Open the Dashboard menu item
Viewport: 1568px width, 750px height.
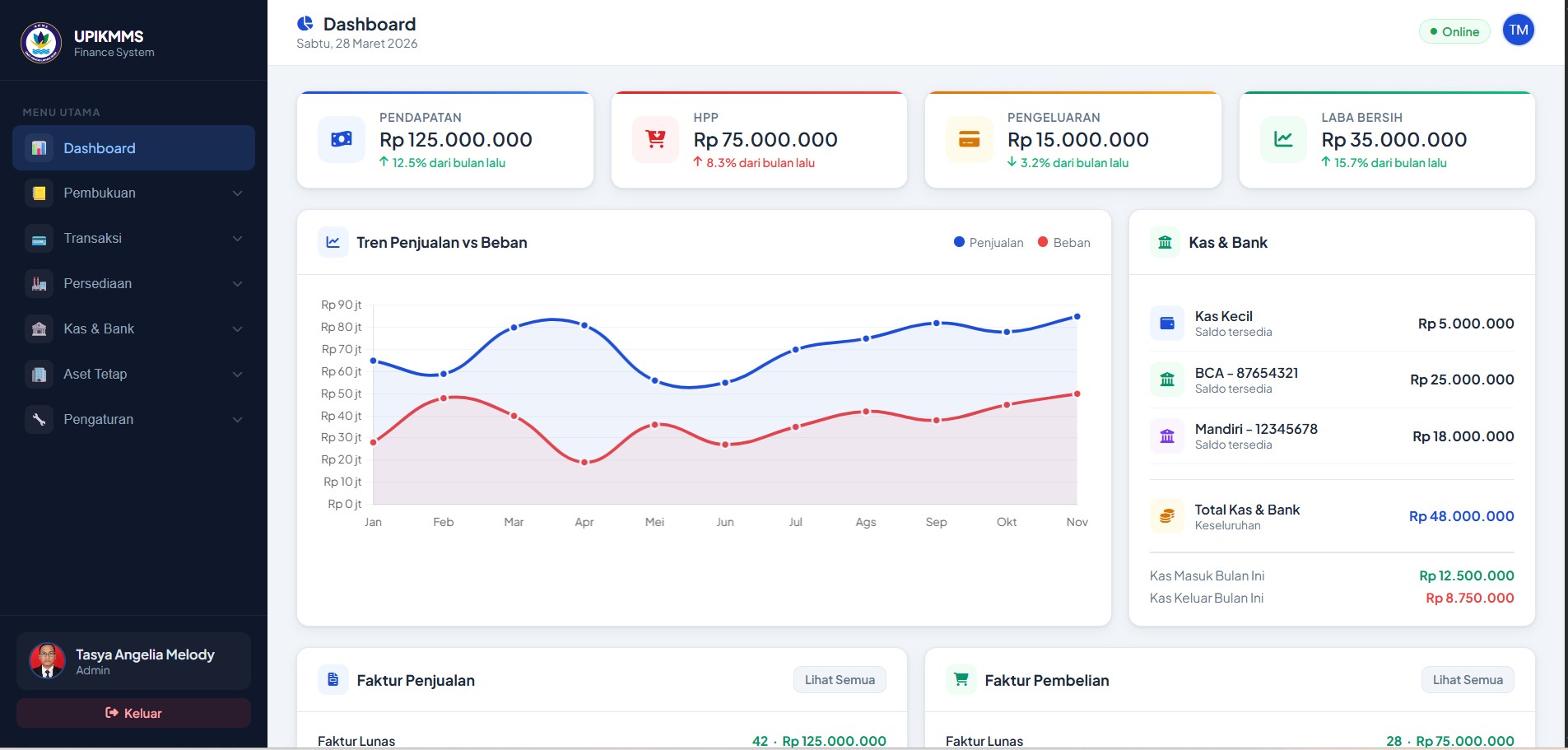pyautogui.click(x=133, y=148)
